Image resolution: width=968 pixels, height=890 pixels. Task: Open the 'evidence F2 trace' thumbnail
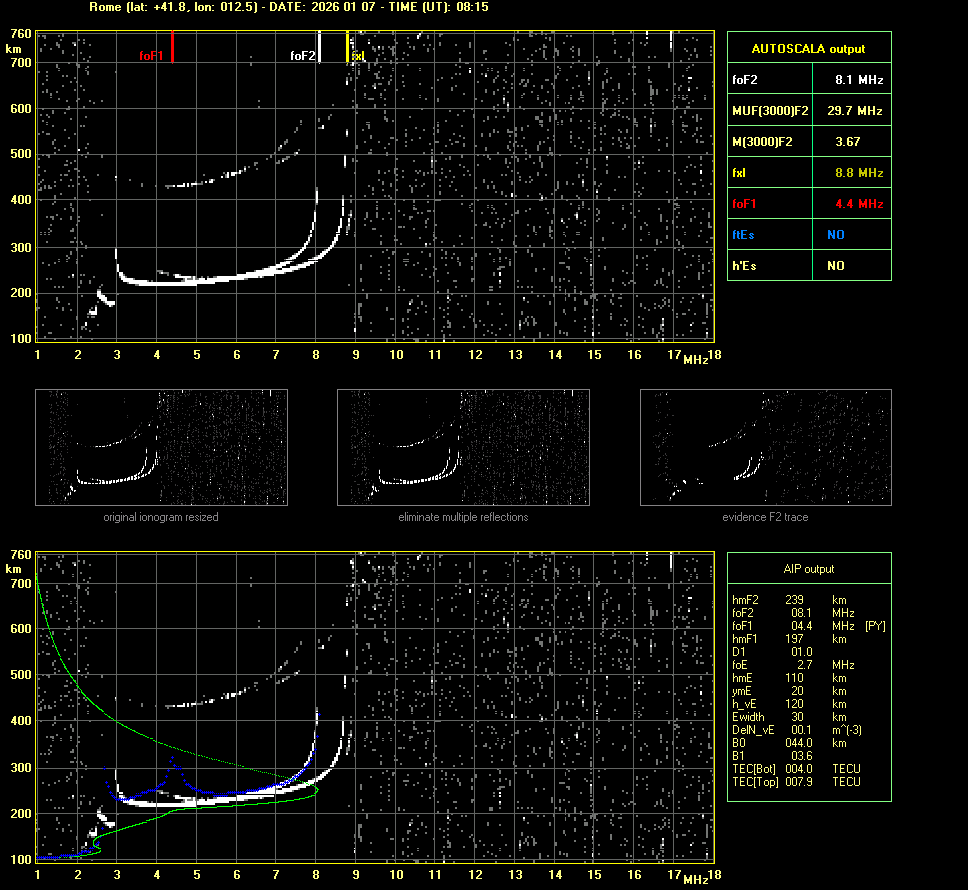click(765, 447)
